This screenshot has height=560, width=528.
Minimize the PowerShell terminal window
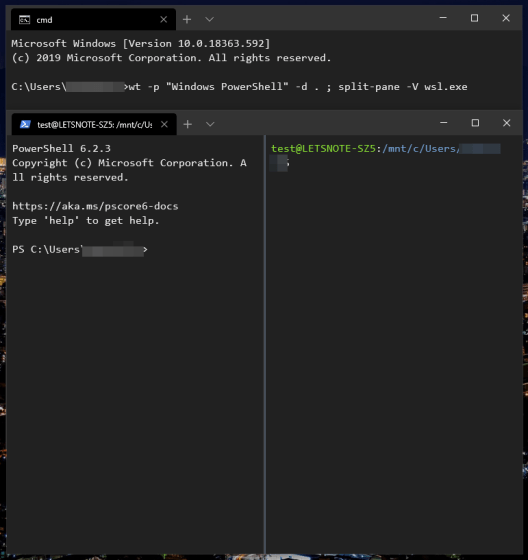point(444,123)
